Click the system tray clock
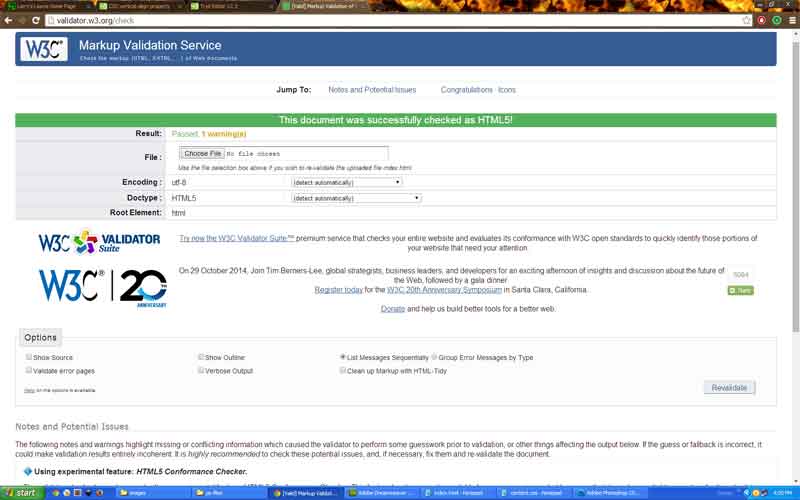The width and height of the screenshot is (800, 500). (782, 493)
